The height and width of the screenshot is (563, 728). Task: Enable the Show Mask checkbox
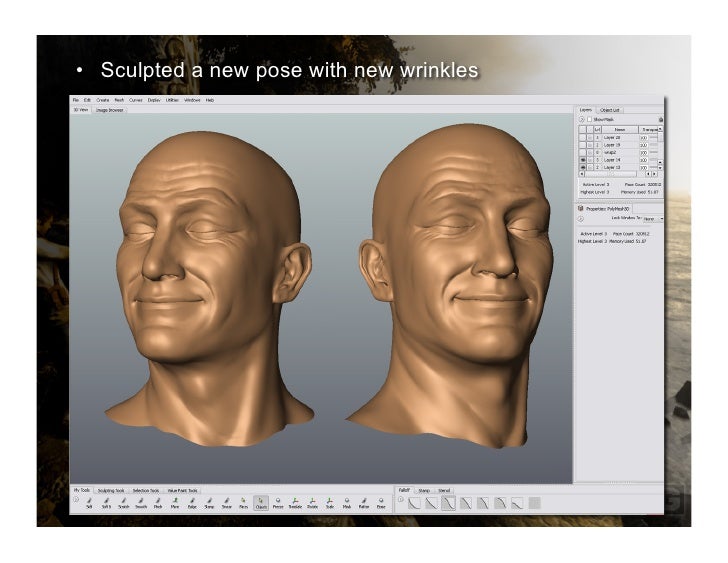click(x=589, y=118)
